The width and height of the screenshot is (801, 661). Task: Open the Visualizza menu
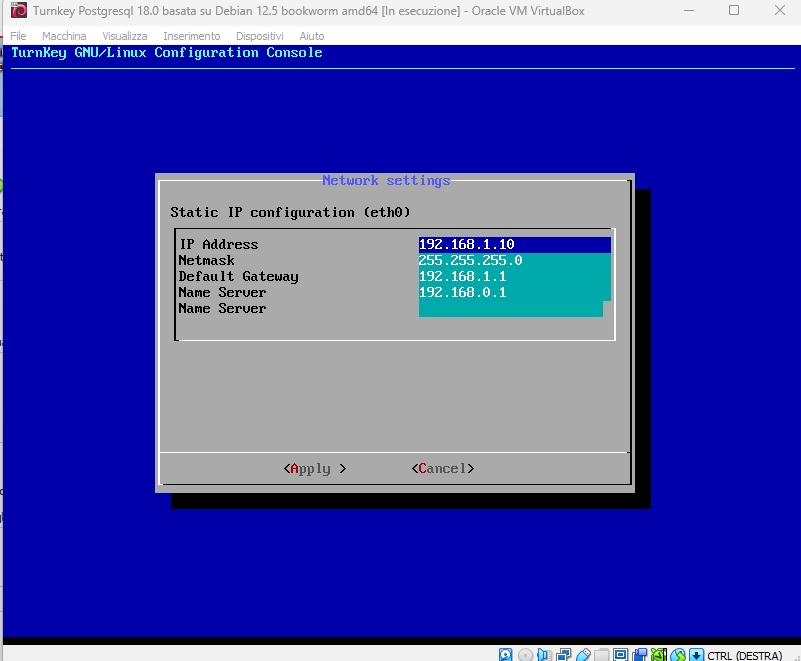click(124, 36)
